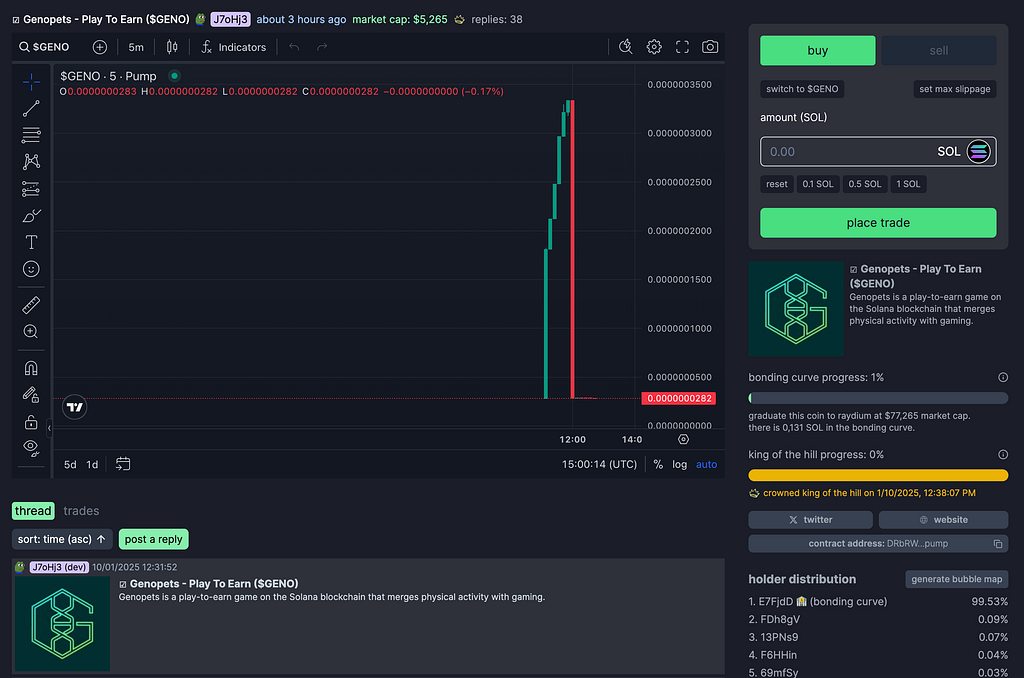Open the emoji icons tool
The width and height of the screenshot is (1024, 678).
click(31, 269)
